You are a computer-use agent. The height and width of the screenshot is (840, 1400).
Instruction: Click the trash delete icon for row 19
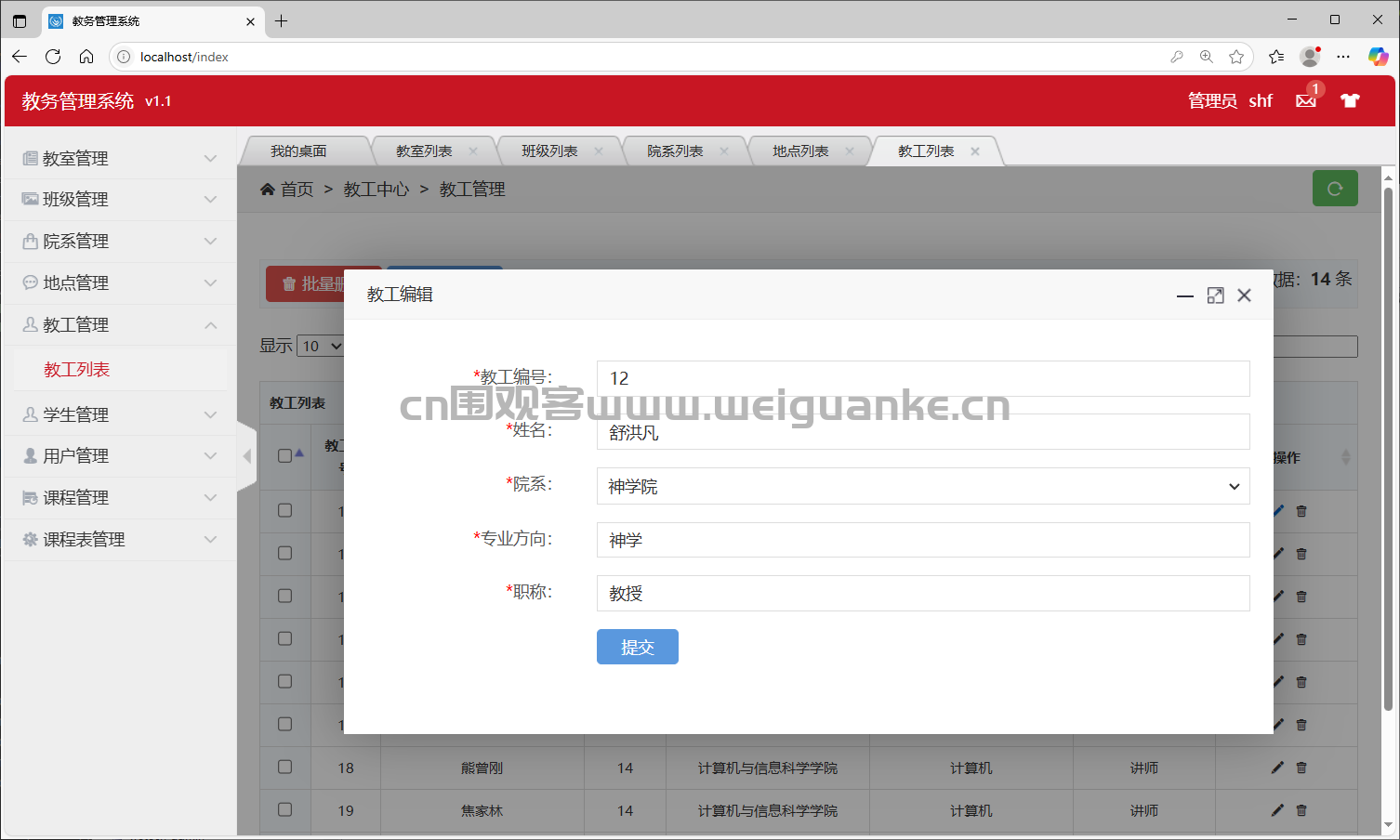(1301, 810)
